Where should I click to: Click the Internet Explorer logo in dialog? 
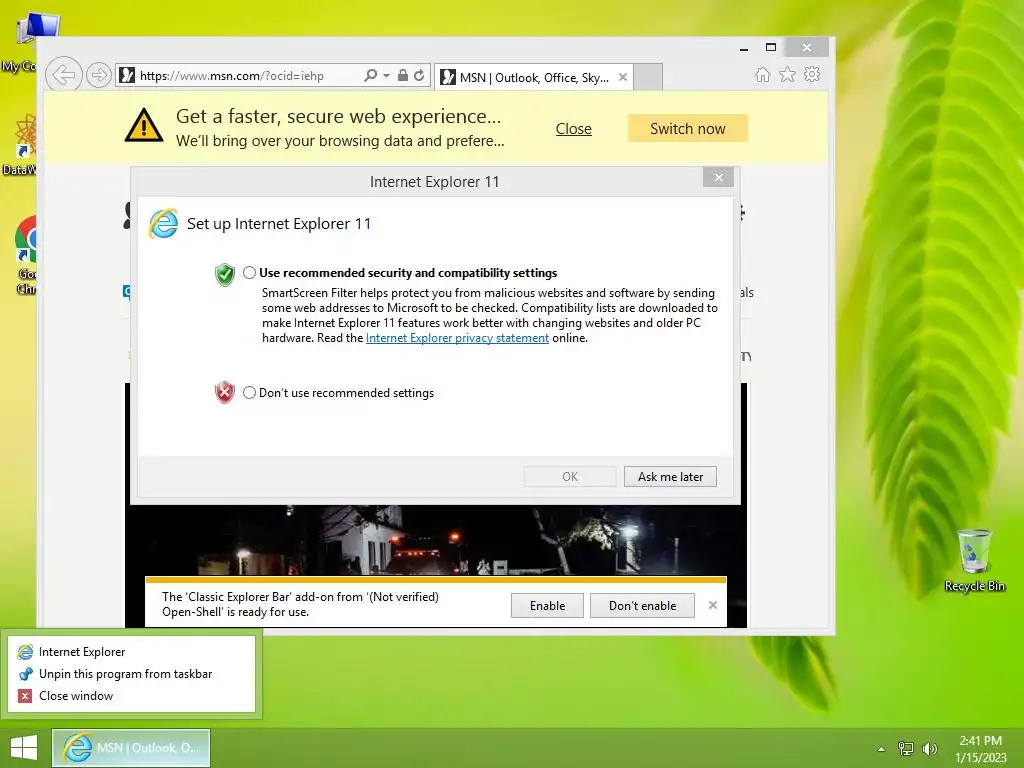(x=163, y=223)
